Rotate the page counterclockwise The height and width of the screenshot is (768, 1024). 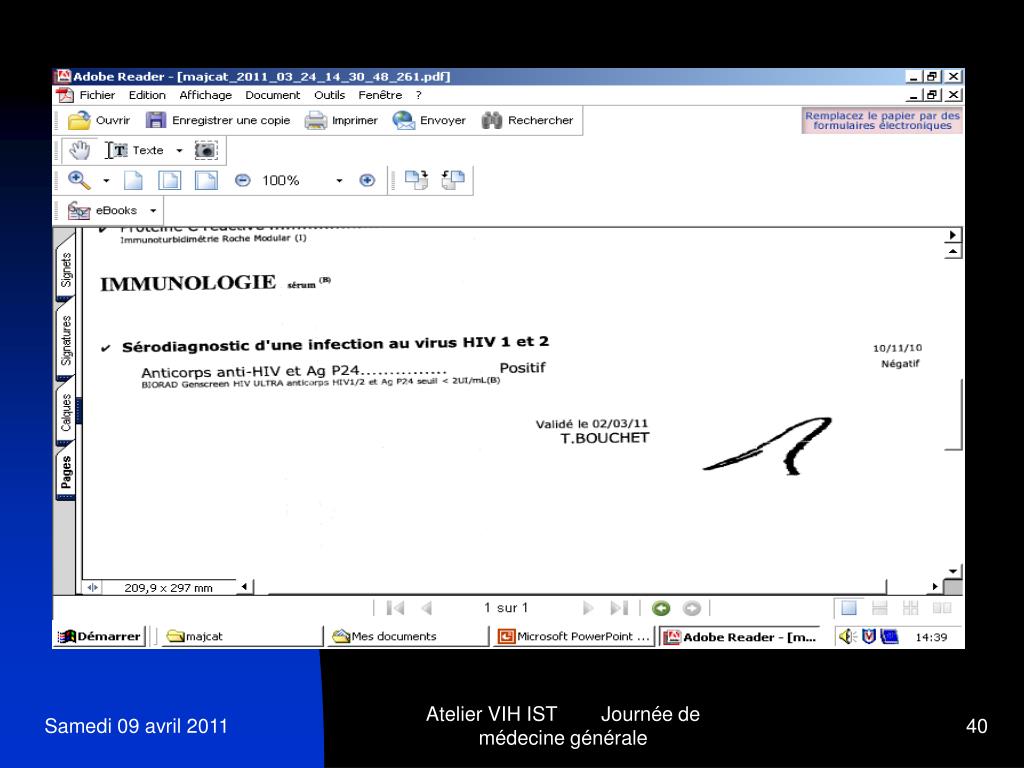point(453,180)
